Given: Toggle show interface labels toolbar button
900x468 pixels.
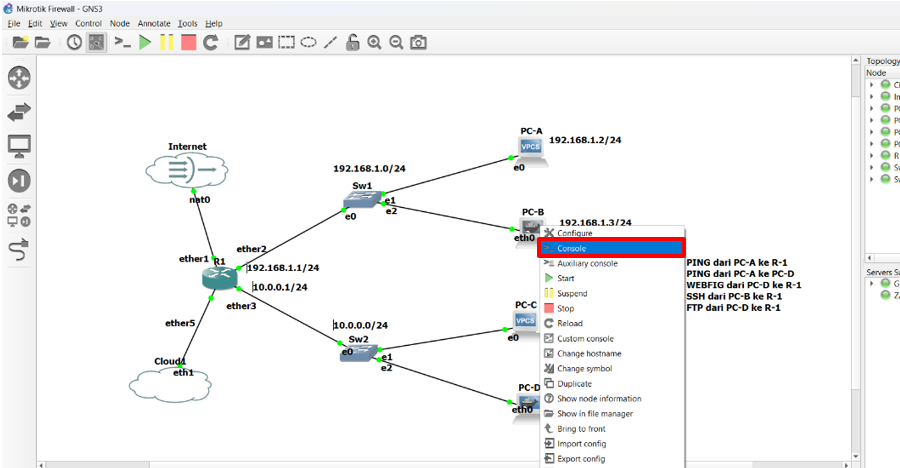Looking at the screenshot, I should [x=96, y=42].
